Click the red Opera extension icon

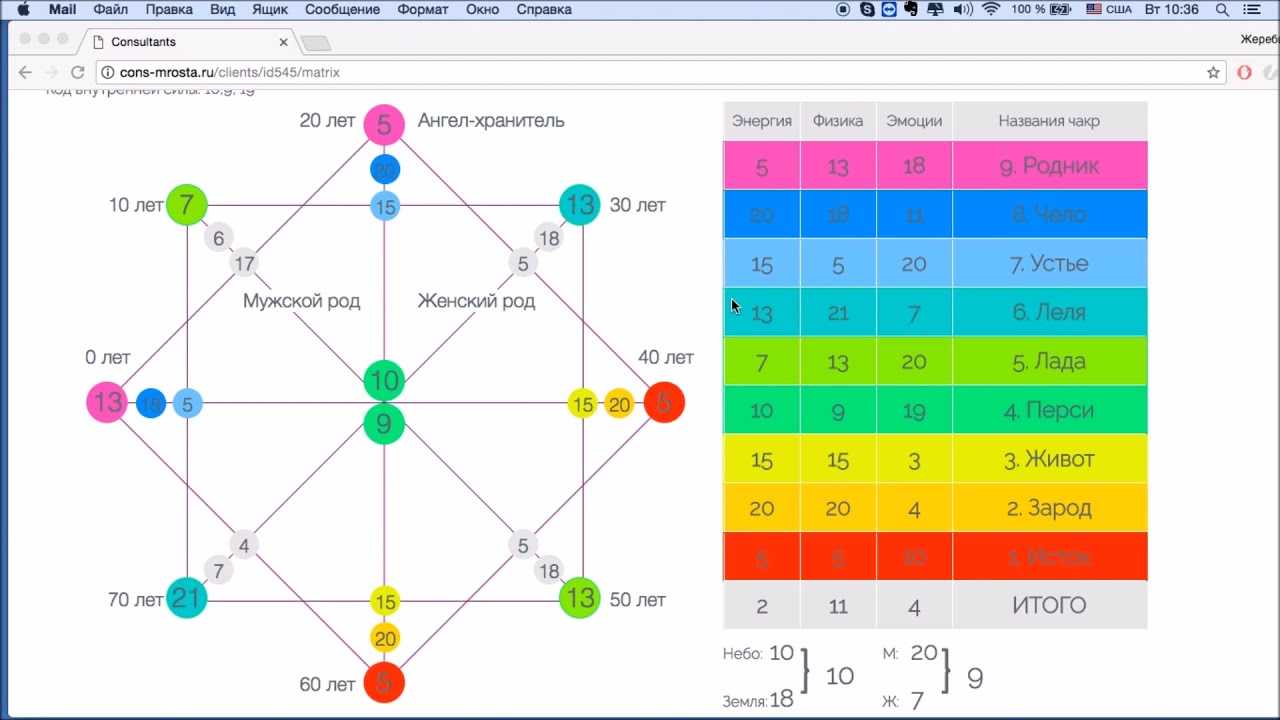[x=1245, y=72]
